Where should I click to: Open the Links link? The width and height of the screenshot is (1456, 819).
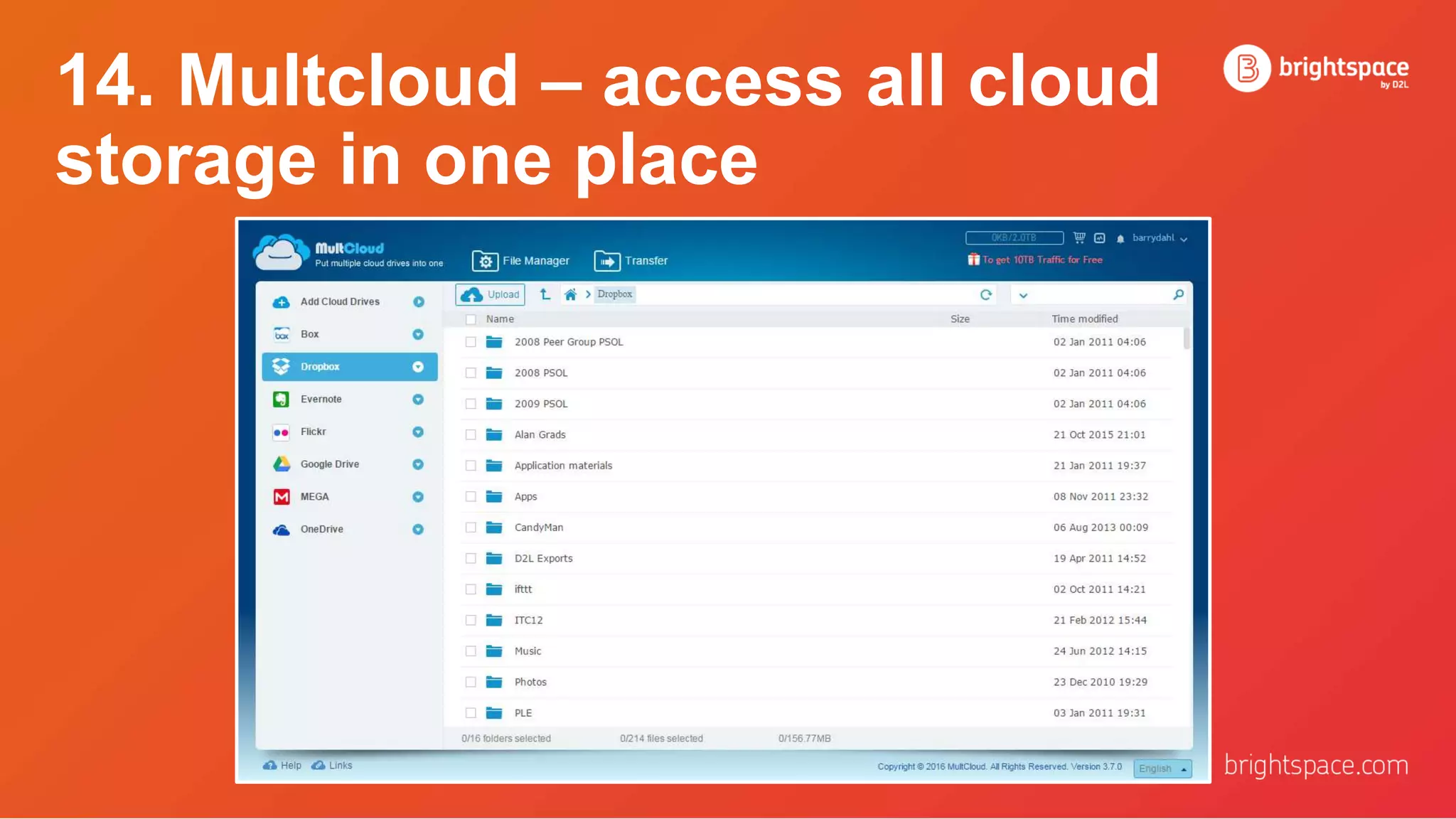[341, 766]
